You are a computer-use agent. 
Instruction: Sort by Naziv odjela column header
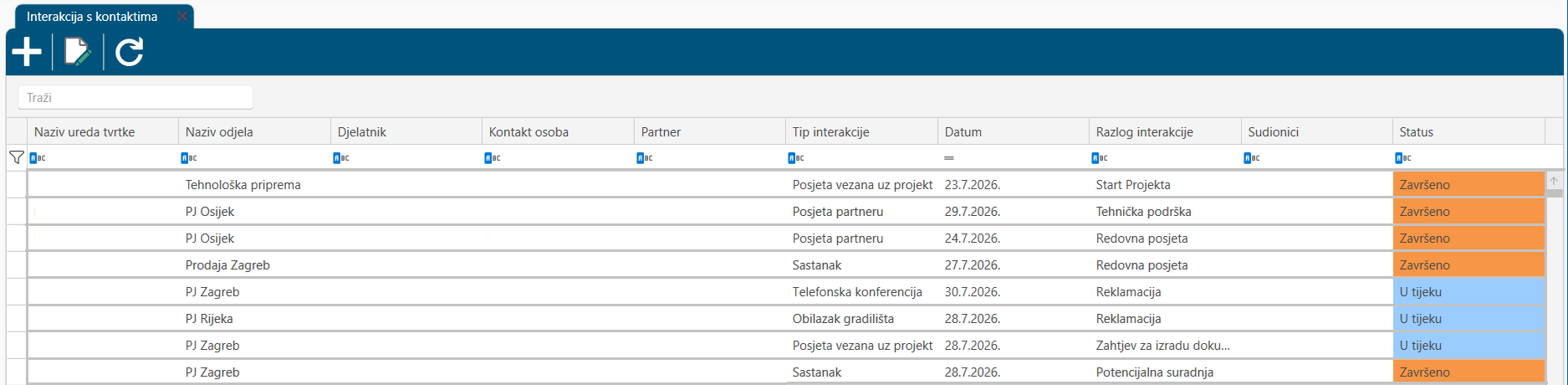254,131
